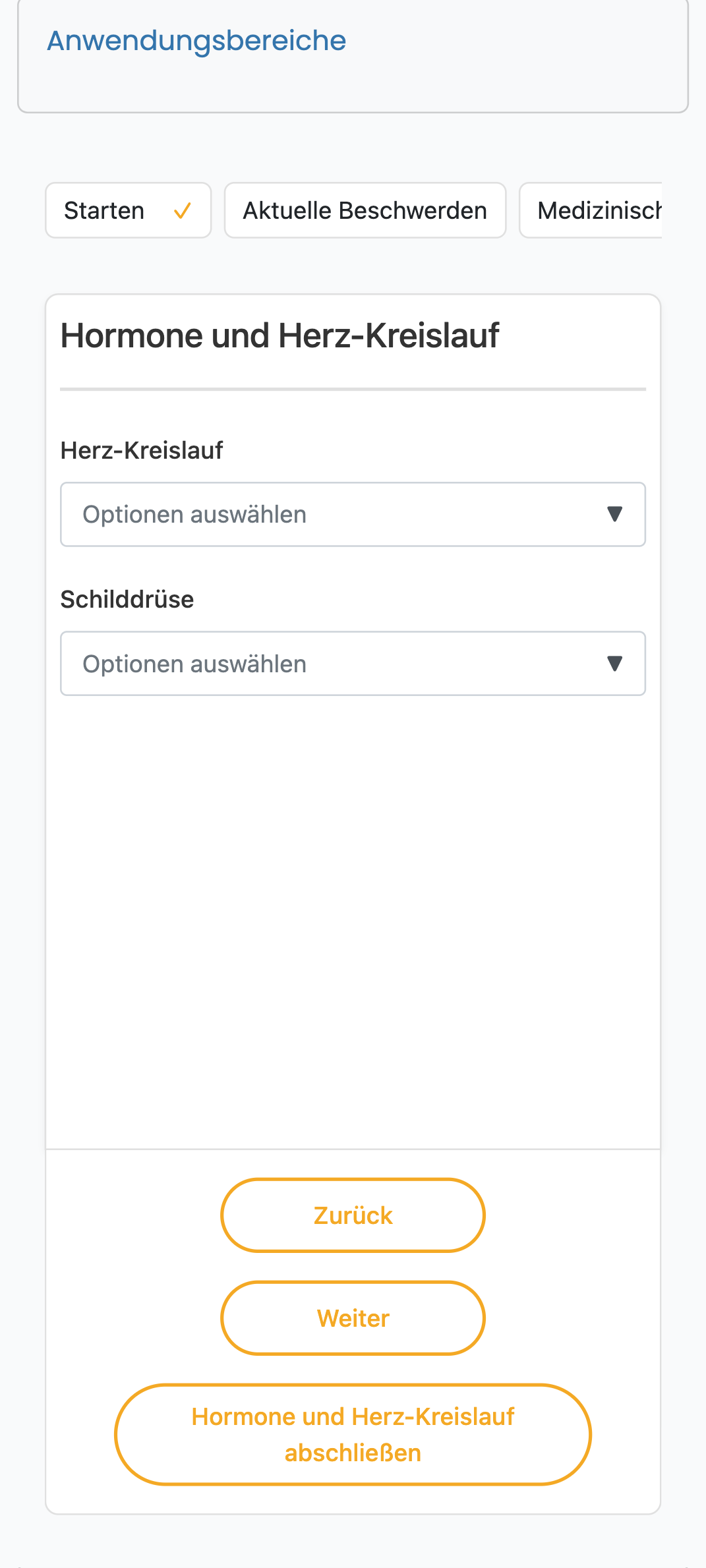
Task: Click the Anwendungsbereiche card container
Action: pos(353,56)
